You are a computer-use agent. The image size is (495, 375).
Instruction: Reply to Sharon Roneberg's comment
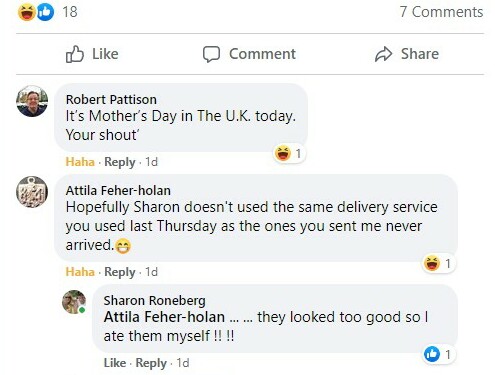pyautogui.click(x=151, y=363)
